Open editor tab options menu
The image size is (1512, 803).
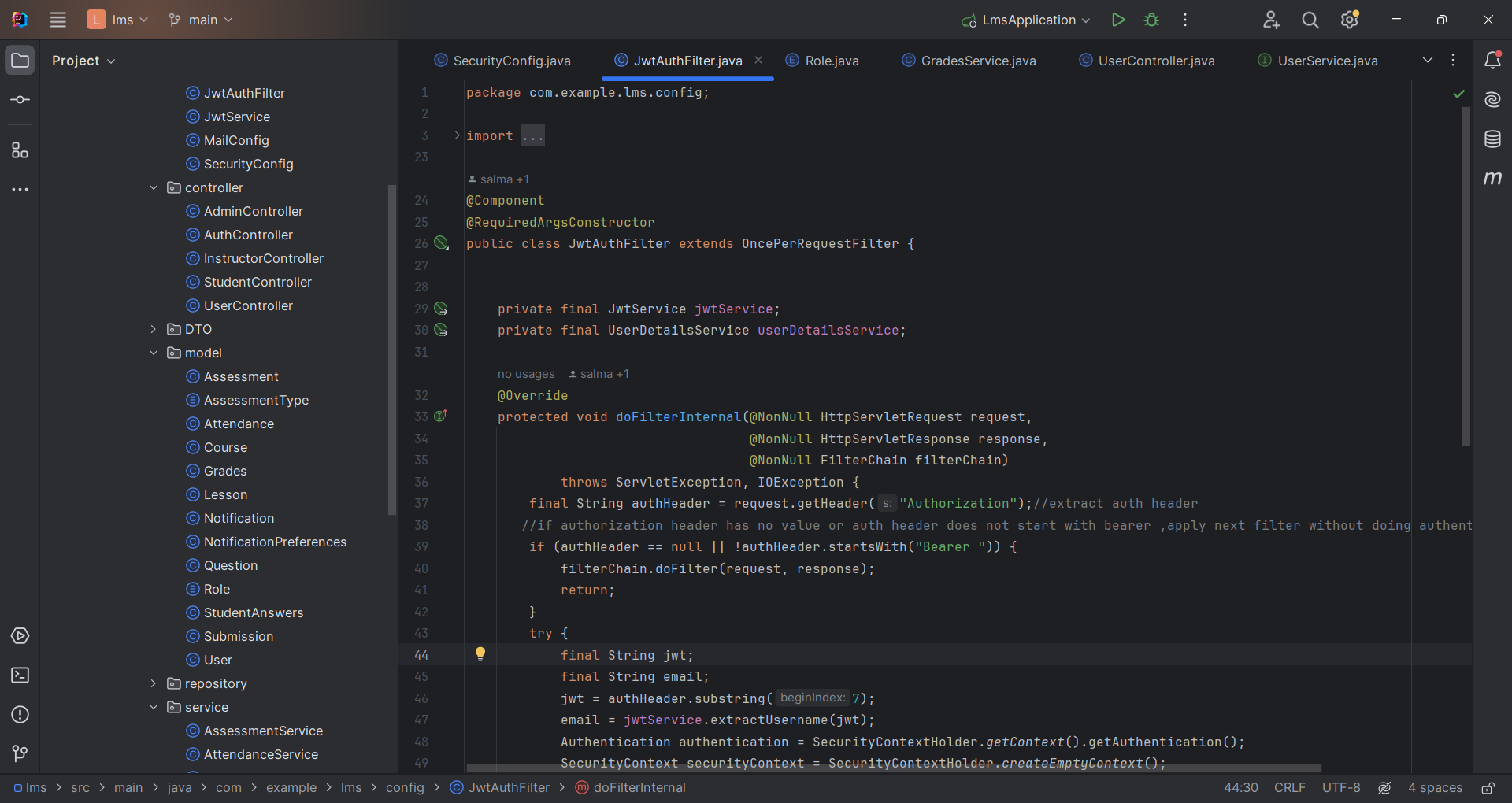pos(1453,60)
